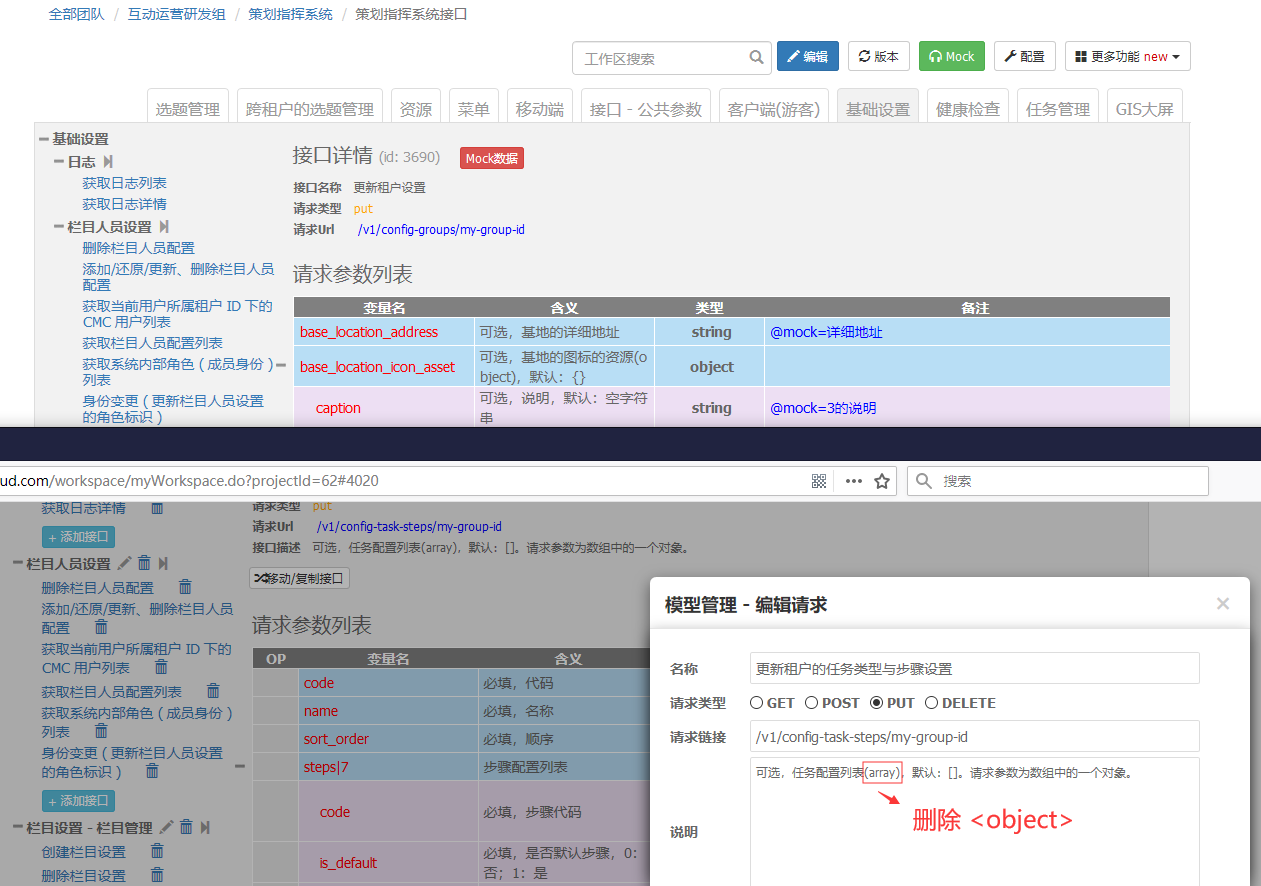This screenshot has width=1261, height=886.
Task: Click the QR code icon in address bar
Action: coord(819,481)
